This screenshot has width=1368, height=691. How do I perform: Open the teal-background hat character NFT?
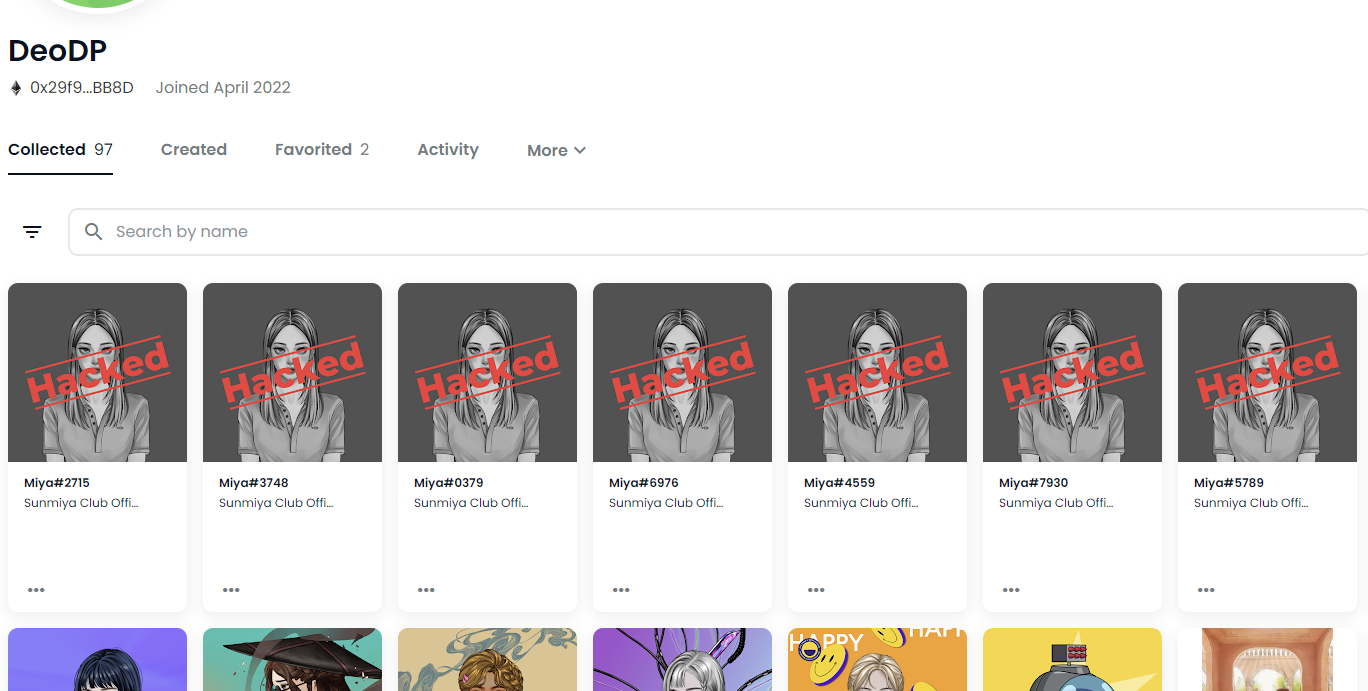(292, 659)
